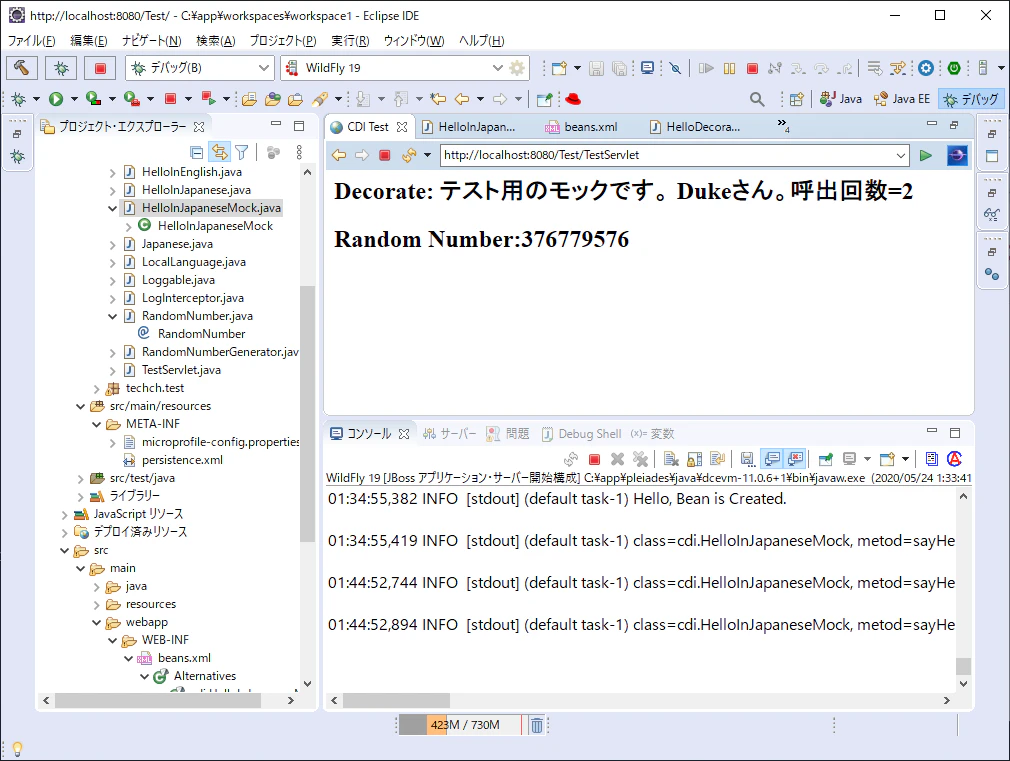Open the 編集(E) menu

tap(88, 41)
